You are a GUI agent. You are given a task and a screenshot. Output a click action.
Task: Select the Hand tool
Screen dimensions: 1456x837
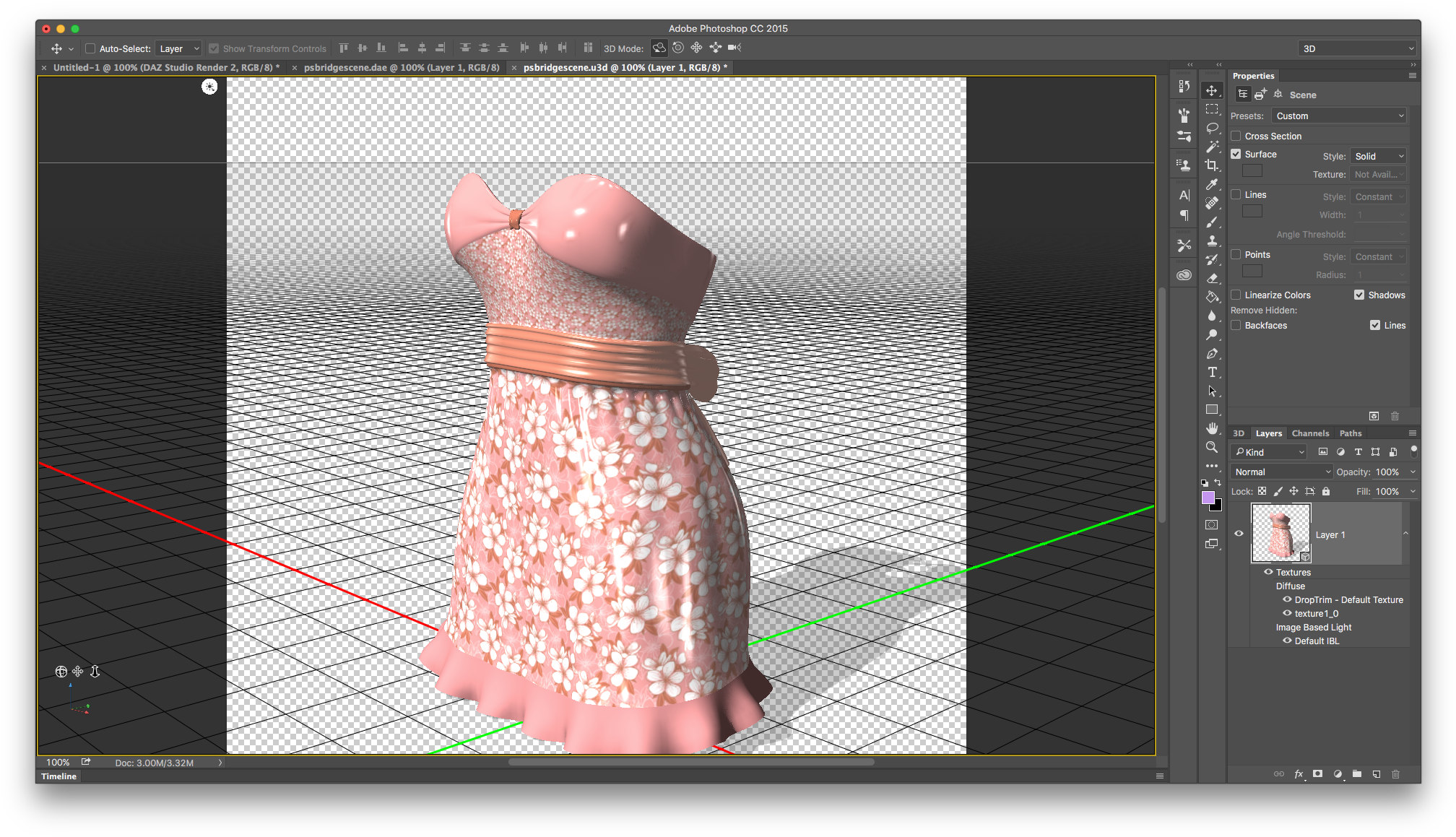click(x=1211, y=428)
